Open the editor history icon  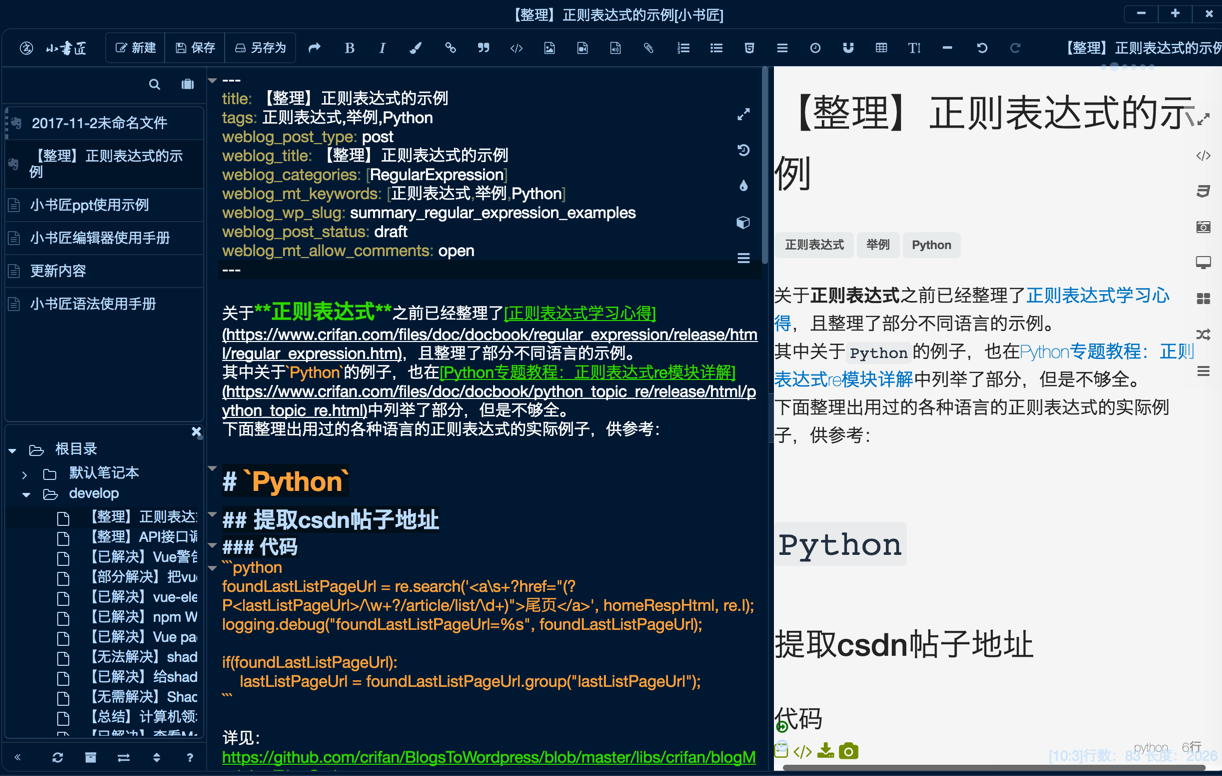click(x=743, y=150)
